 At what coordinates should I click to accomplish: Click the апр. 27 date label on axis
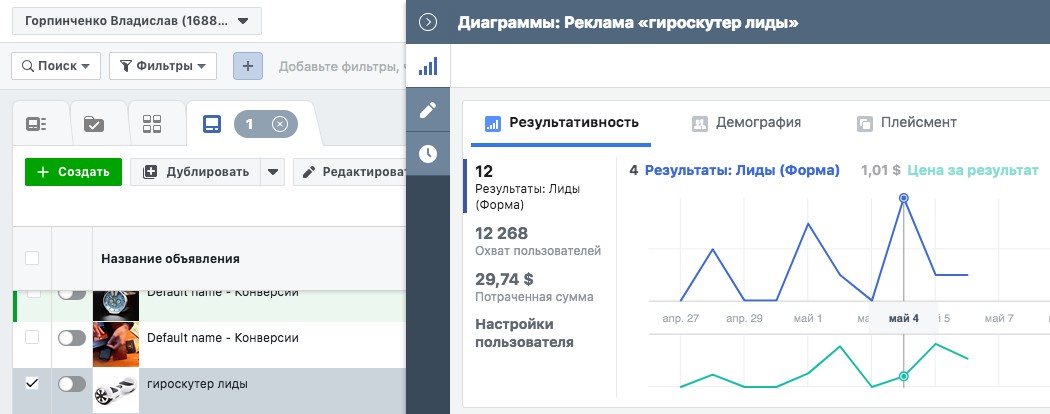tap(680, 318)
